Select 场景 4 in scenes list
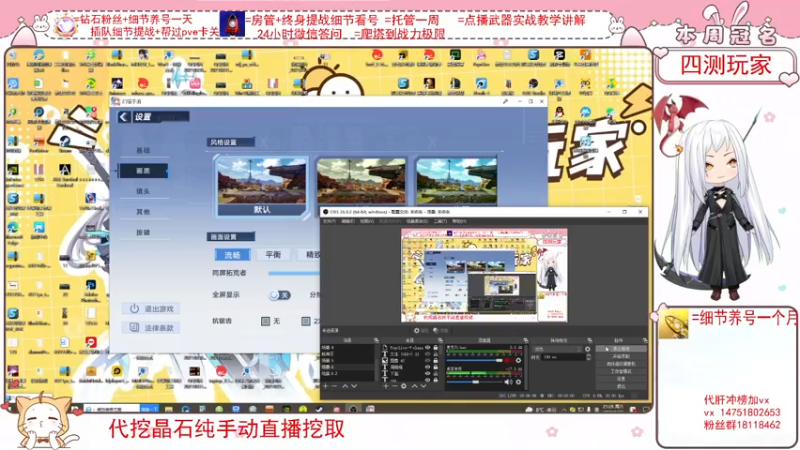Viewport: 800px width, 450px height. [347, 347]
